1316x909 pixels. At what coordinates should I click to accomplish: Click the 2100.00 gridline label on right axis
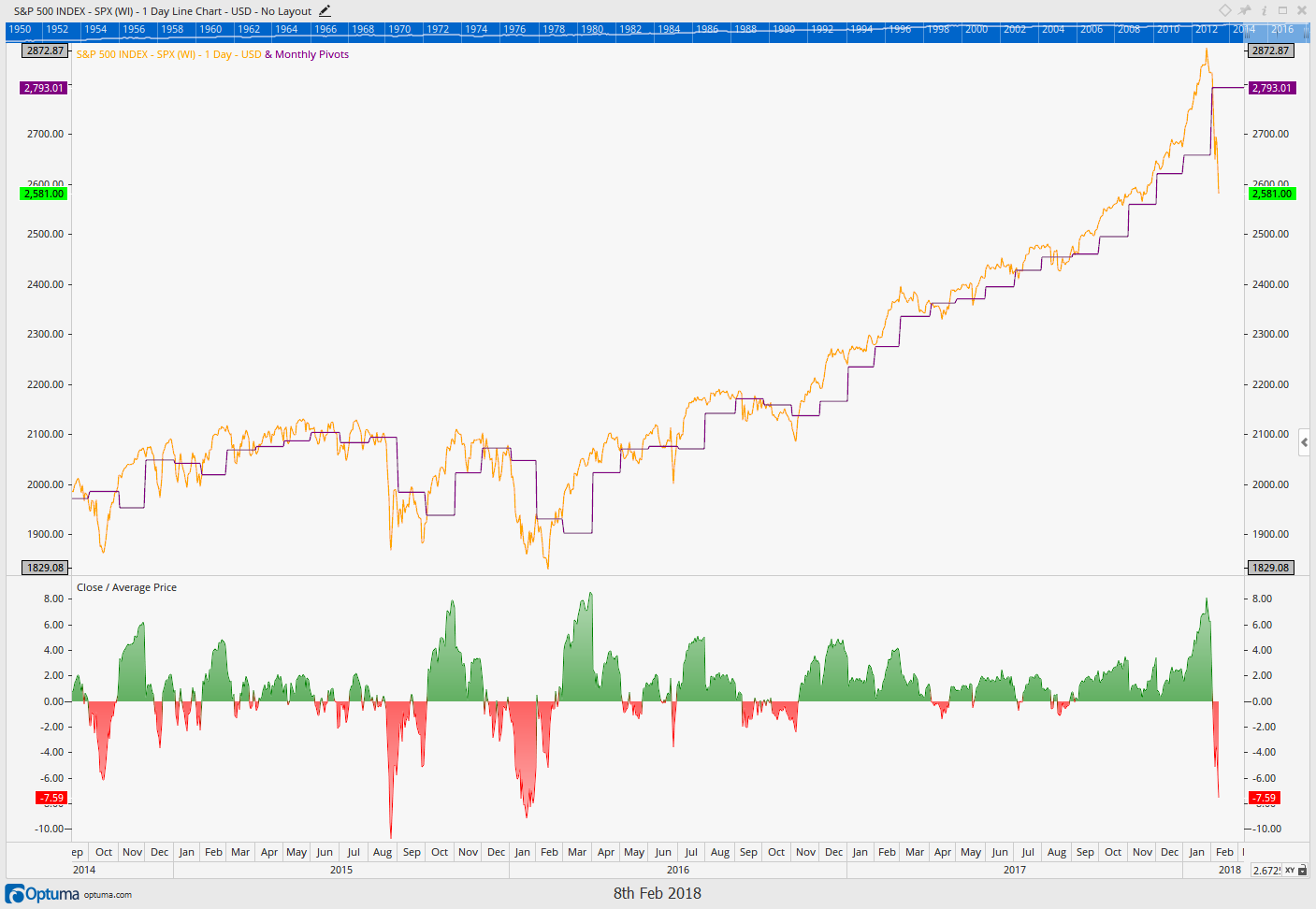point(1270,434)
